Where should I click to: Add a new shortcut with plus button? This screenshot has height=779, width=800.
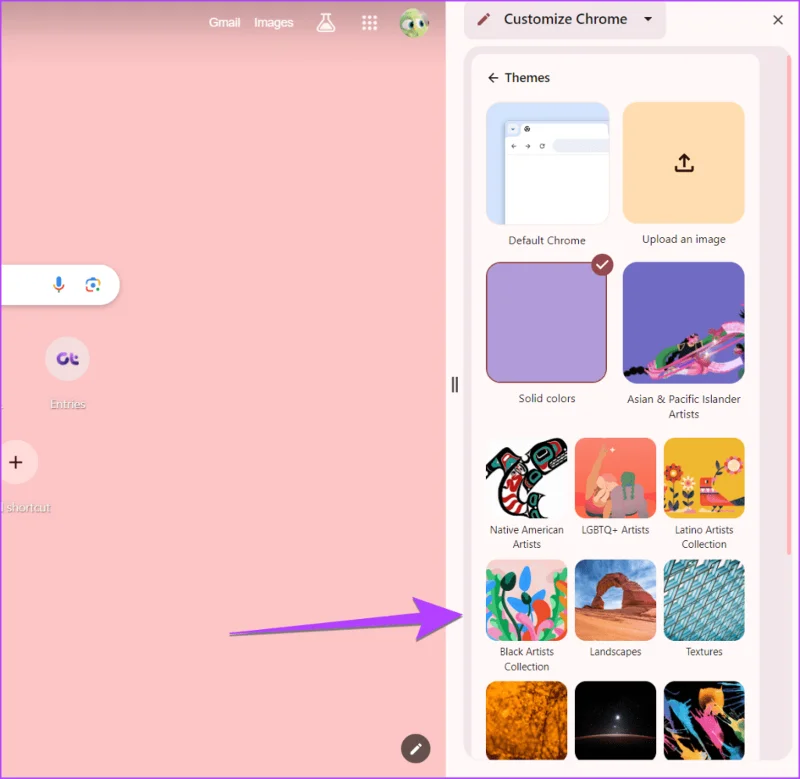click(16, 462)
